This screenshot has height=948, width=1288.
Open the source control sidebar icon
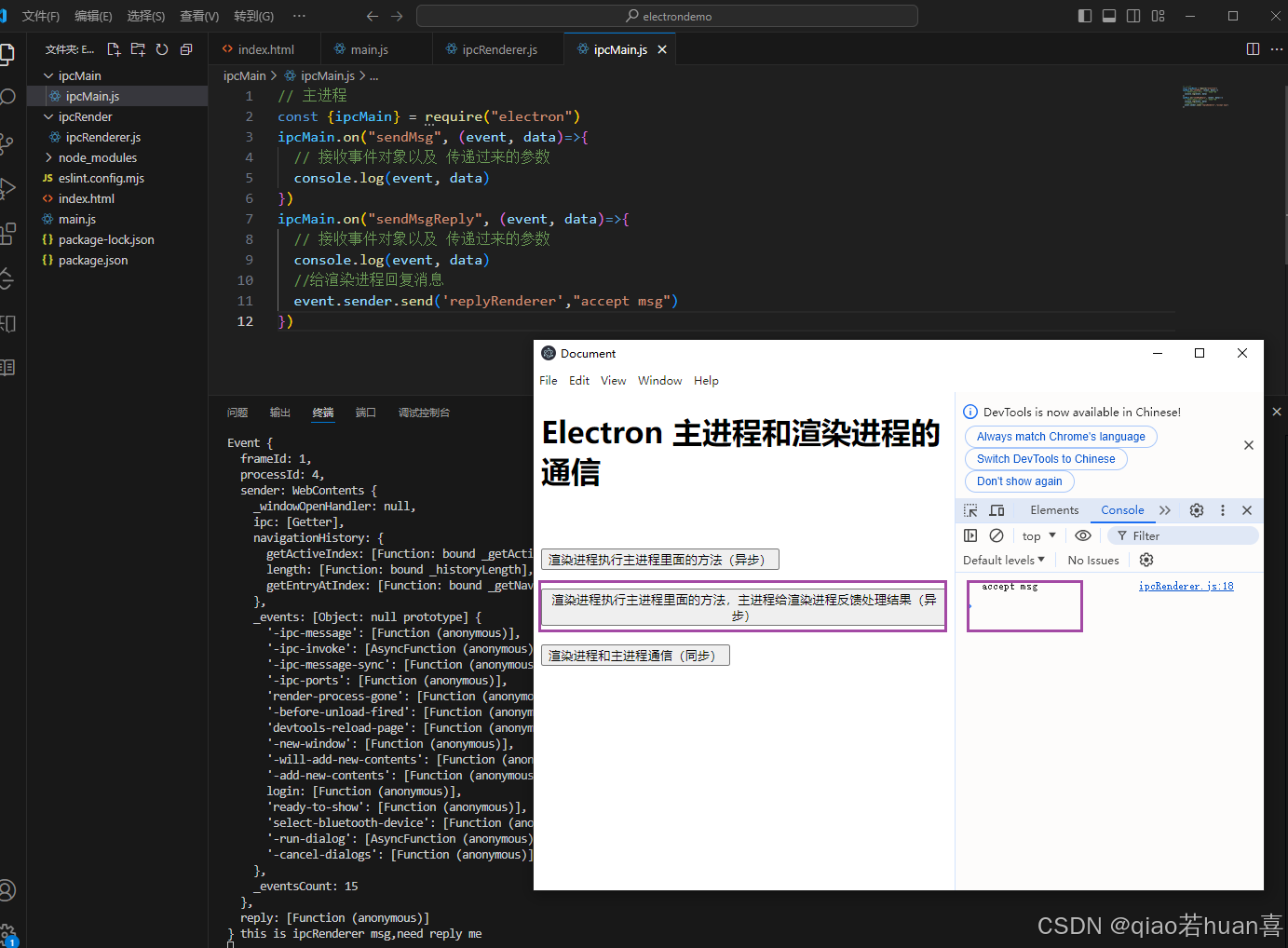pos(7,142)
